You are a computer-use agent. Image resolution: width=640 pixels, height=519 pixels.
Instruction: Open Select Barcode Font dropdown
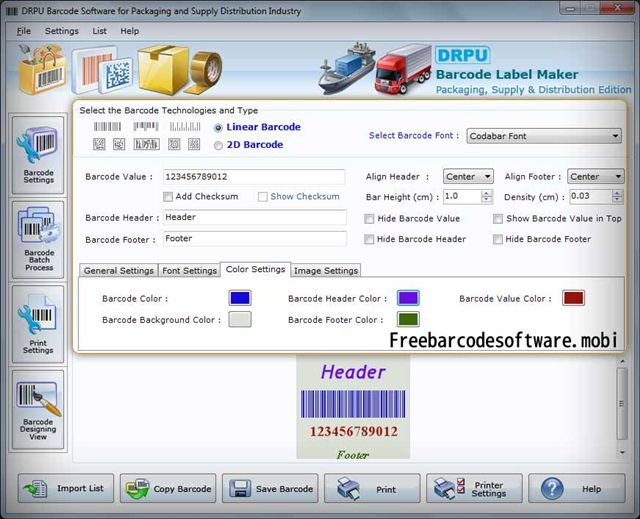pyautogui.click(x=544, y=136)
